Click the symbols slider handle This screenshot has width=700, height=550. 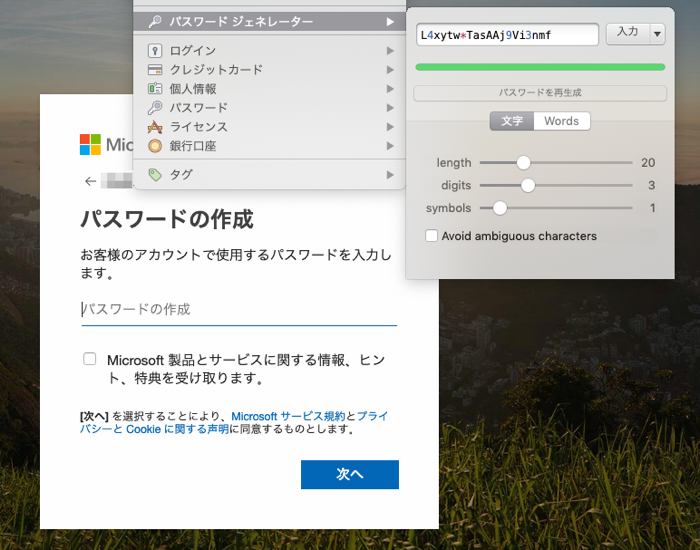500,208
